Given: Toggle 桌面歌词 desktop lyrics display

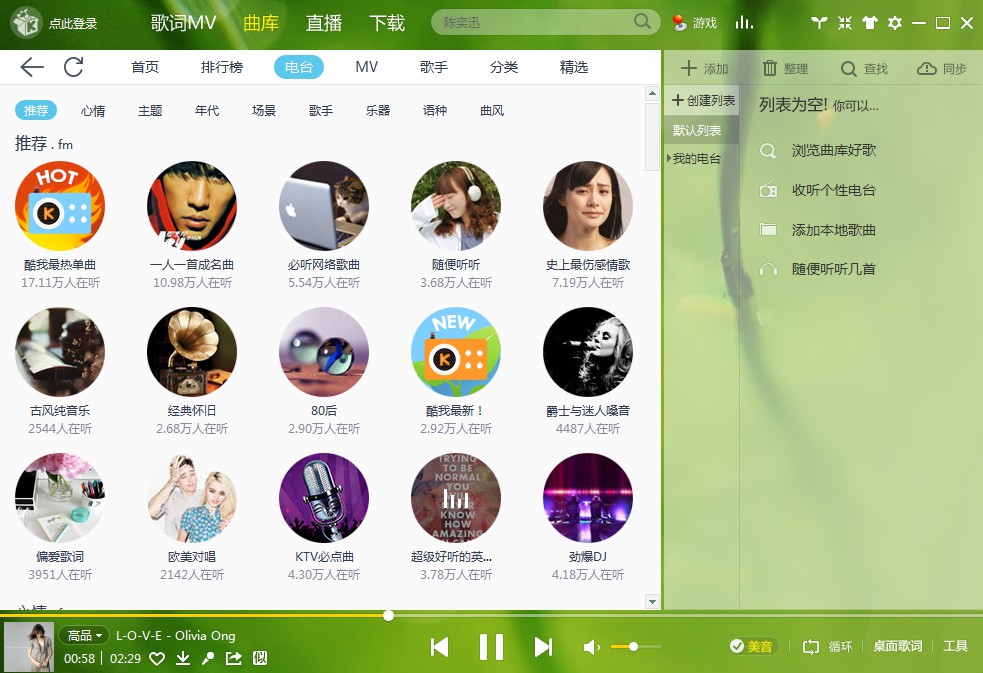Looking at the screenshot, I should [x=897, y=646].
